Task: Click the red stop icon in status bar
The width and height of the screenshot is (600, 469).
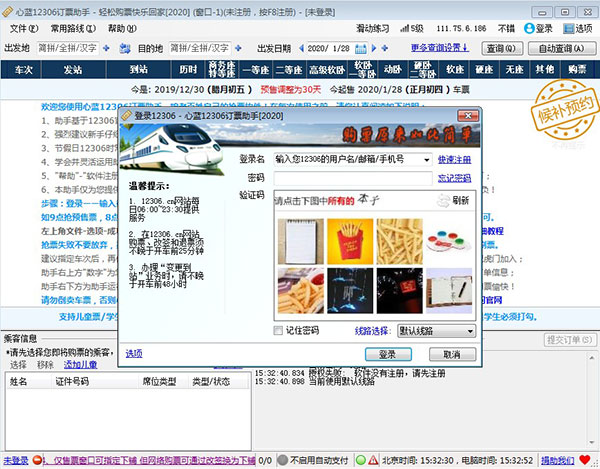Action: click(37, 460)
